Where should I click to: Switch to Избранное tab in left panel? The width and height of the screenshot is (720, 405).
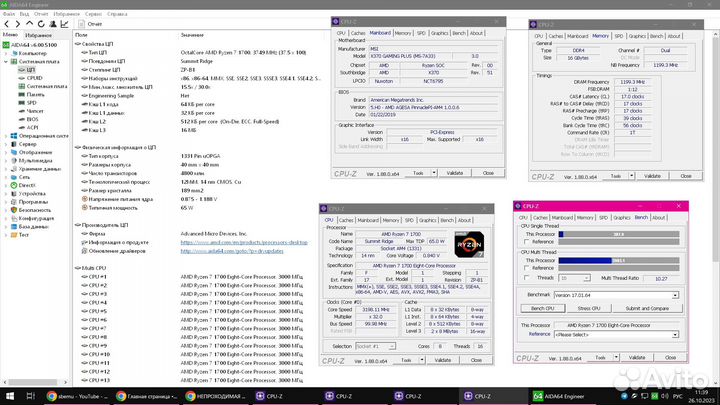tap(38, 35)
